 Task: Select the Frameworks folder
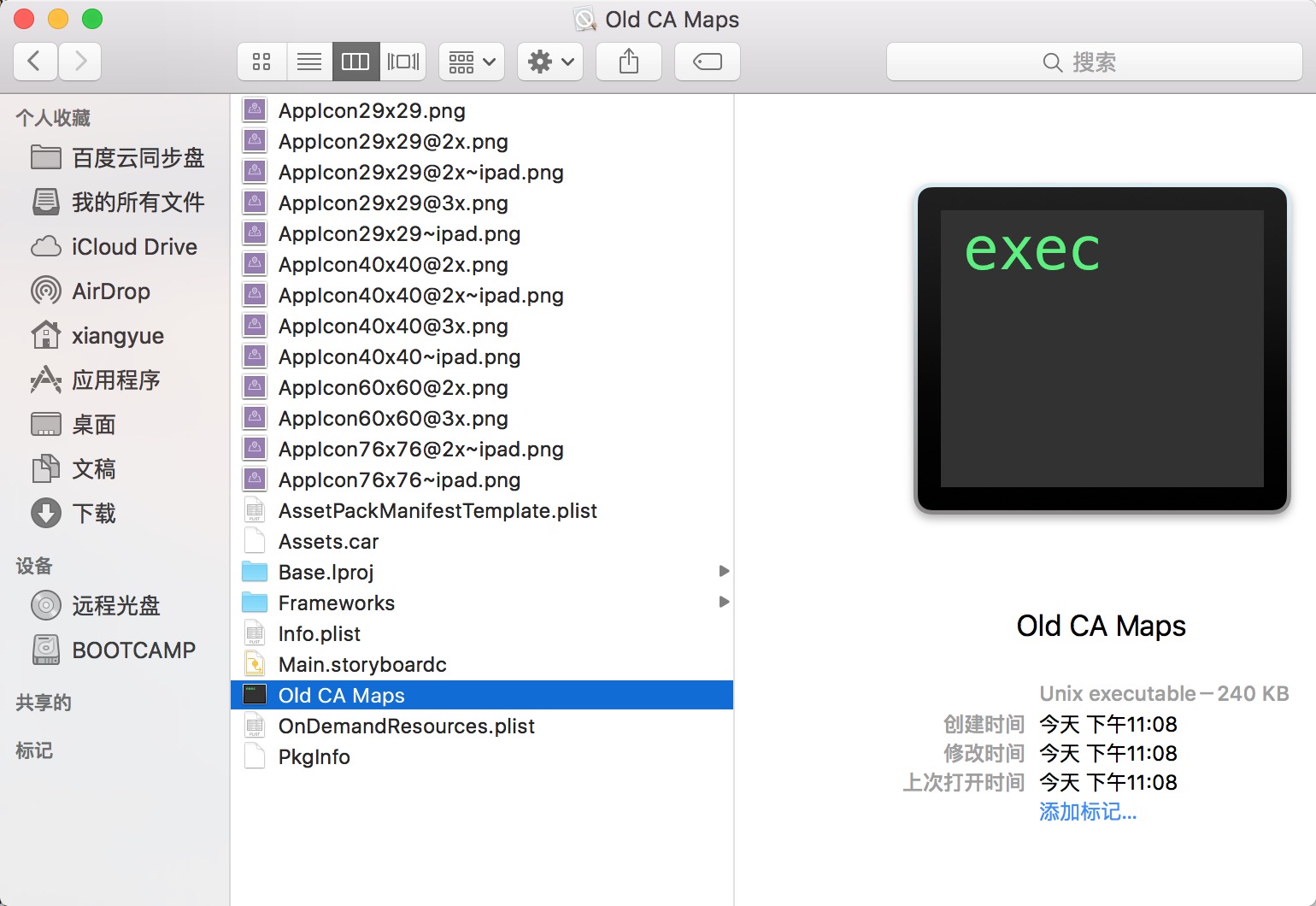point(336,603)
